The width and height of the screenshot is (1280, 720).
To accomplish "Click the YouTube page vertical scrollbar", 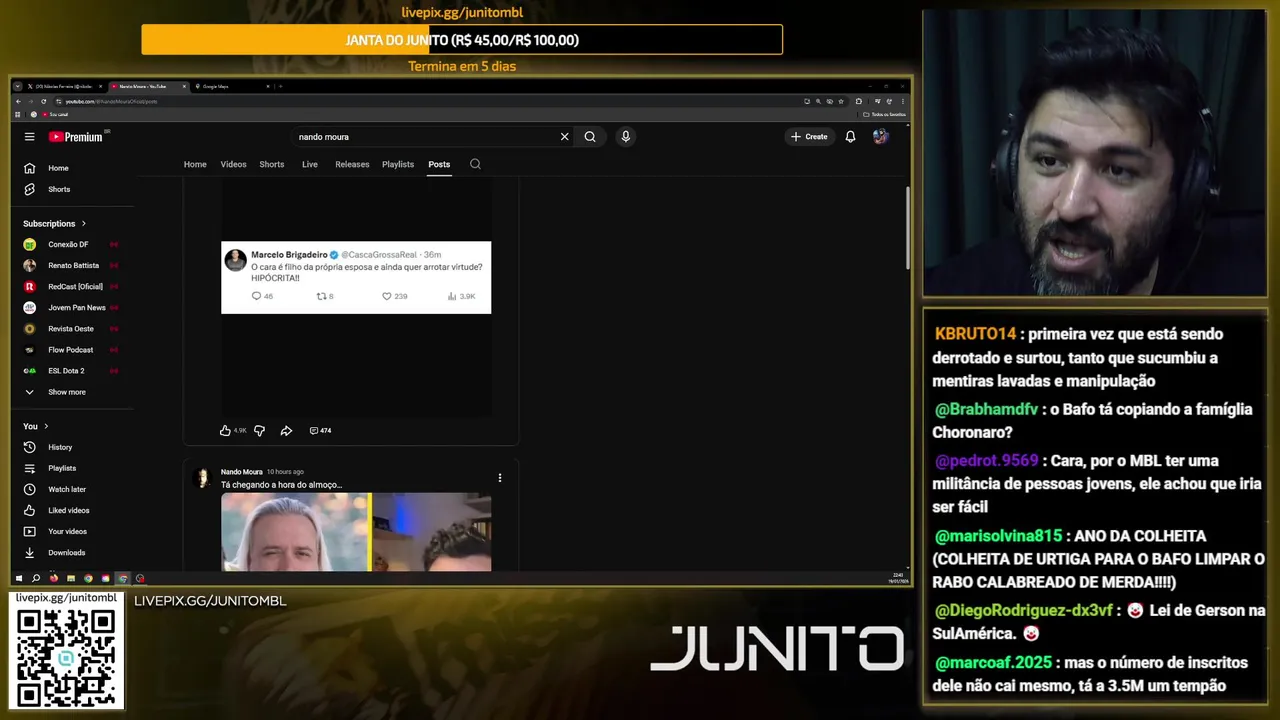I will (907, 227).
